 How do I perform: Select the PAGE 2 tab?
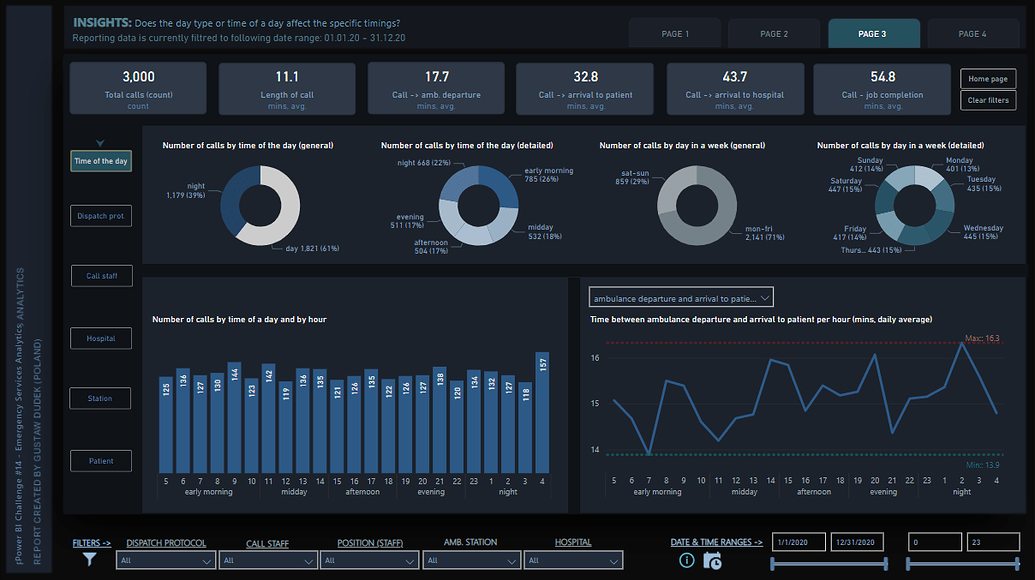(x=774, y=33)
